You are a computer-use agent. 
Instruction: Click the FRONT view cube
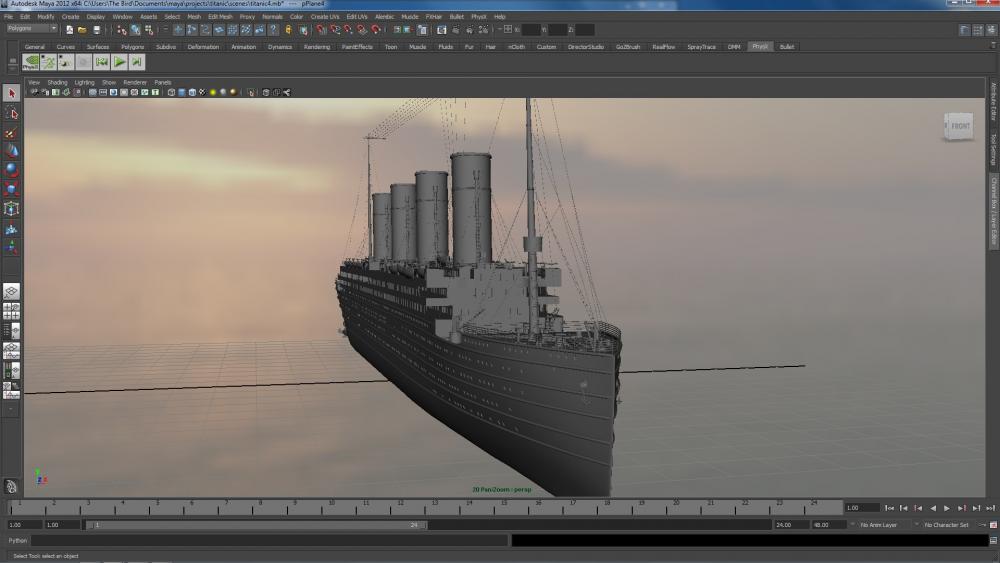tap(959, 127)
